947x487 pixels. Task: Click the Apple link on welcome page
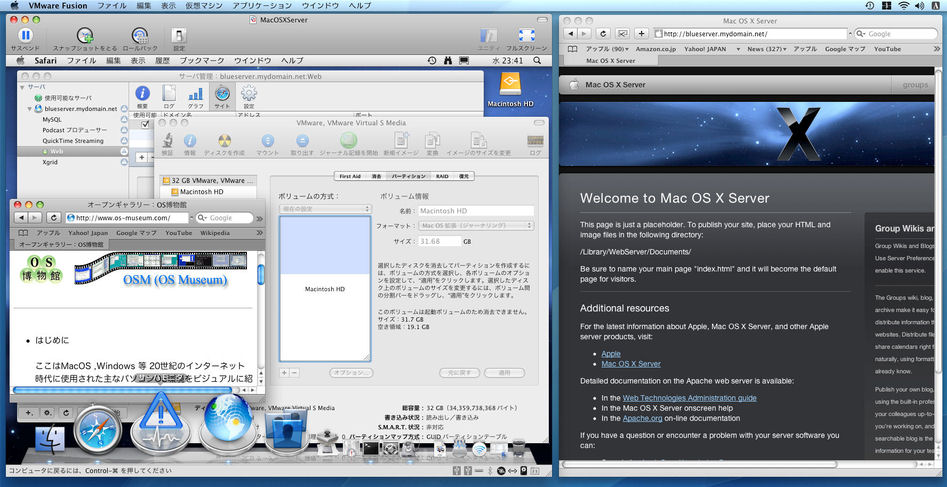611,353
